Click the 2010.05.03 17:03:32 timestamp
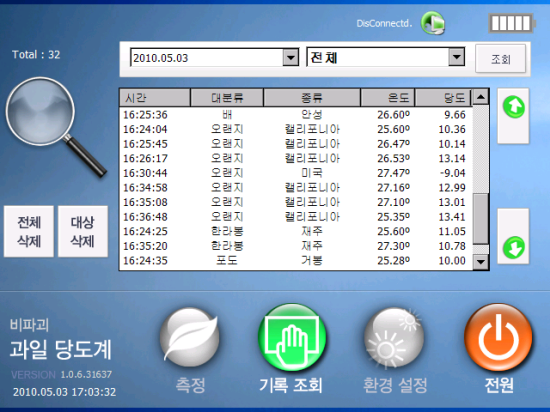 (x=64, y=392)
